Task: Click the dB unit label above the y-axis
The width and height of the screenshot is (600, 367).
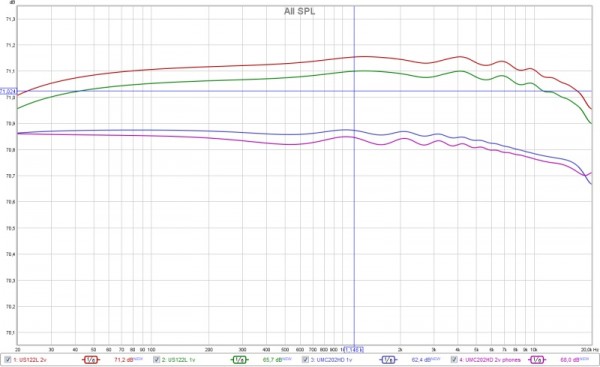Action: 12,2
